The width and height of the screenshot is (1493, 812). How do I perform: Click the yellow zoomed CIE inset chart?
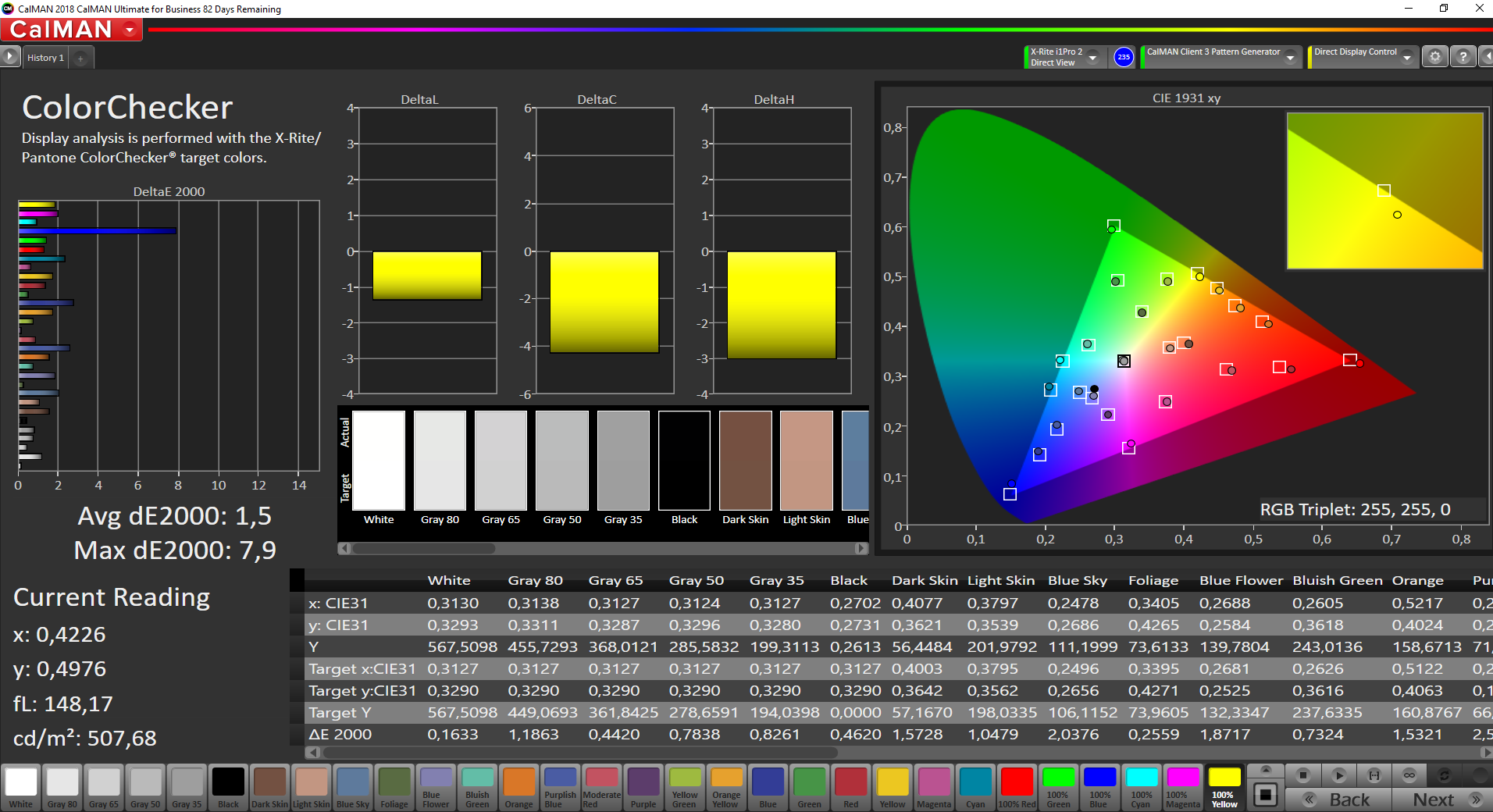point(1384,191)
